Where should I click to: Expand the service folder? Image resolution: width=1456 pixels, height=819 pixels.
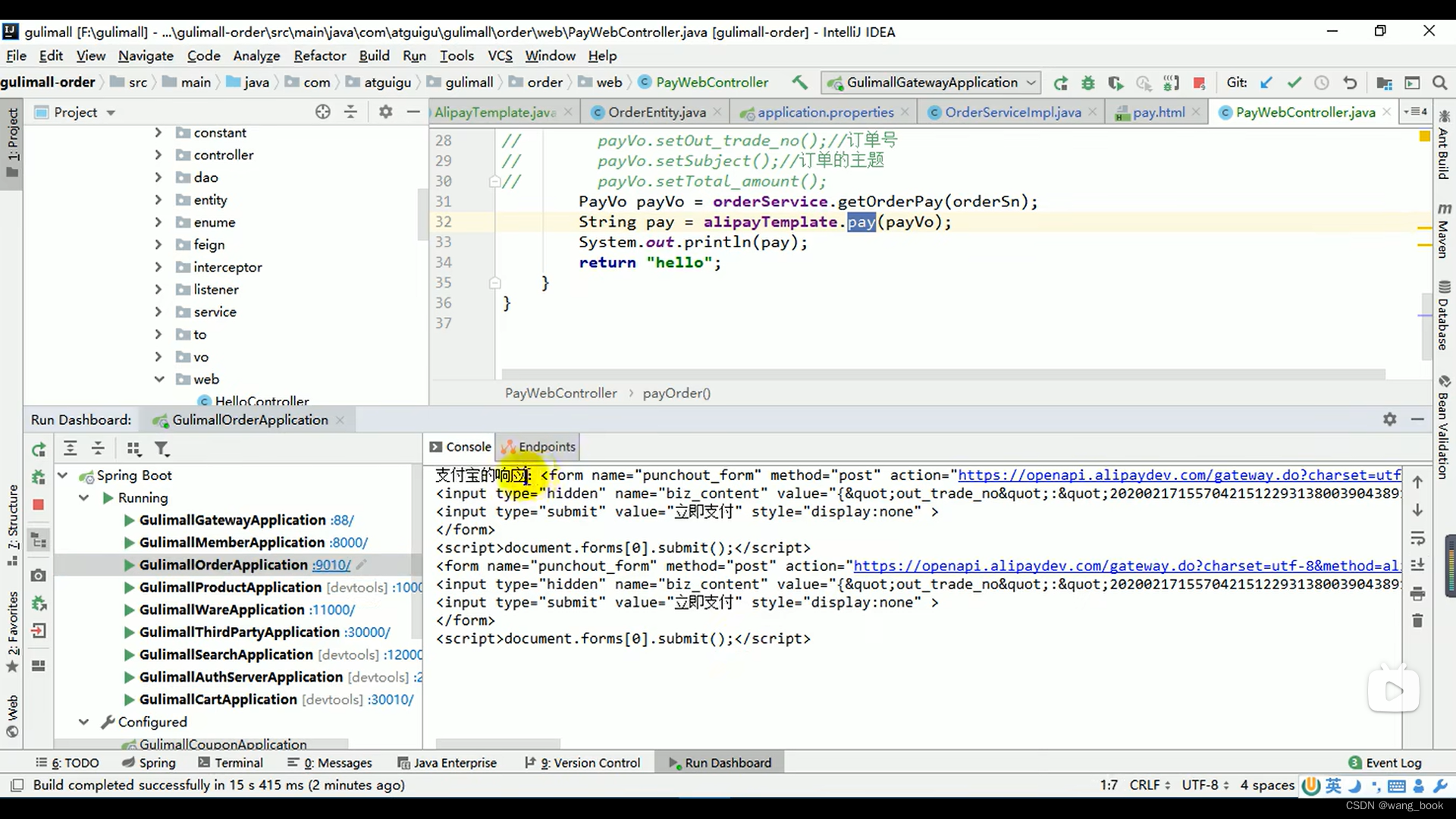click(158, 312)
